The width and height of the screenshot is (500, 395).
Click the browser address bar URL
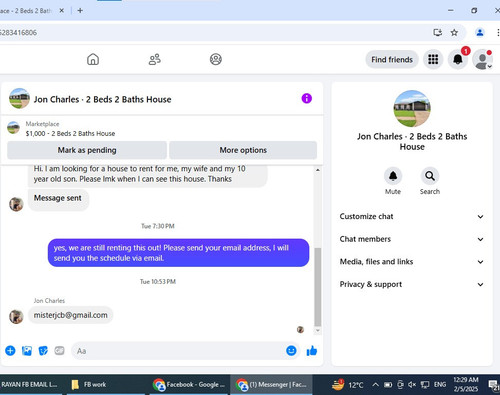point(18,33)
